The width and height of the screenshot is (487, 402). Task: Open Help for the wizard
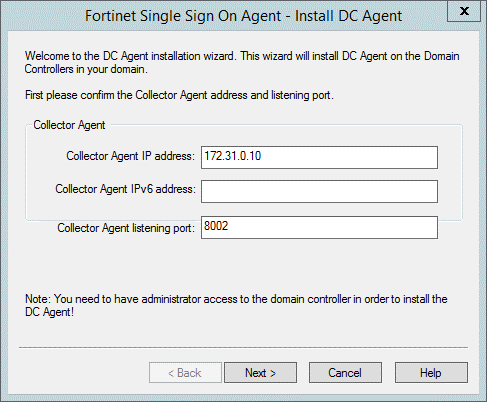[431, 373]
